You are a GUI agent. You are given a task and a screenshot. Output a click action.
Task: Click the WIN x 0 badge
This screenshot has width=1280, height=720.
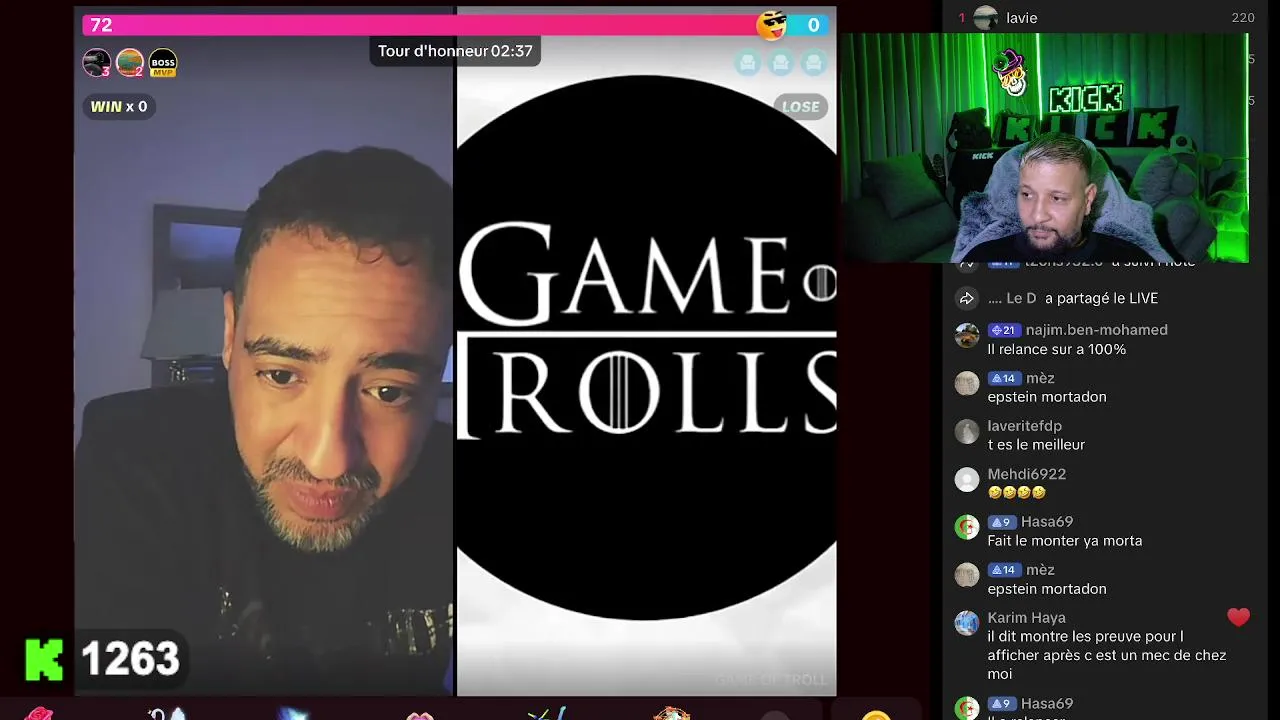pyautogui.click(x=119, y=107)
